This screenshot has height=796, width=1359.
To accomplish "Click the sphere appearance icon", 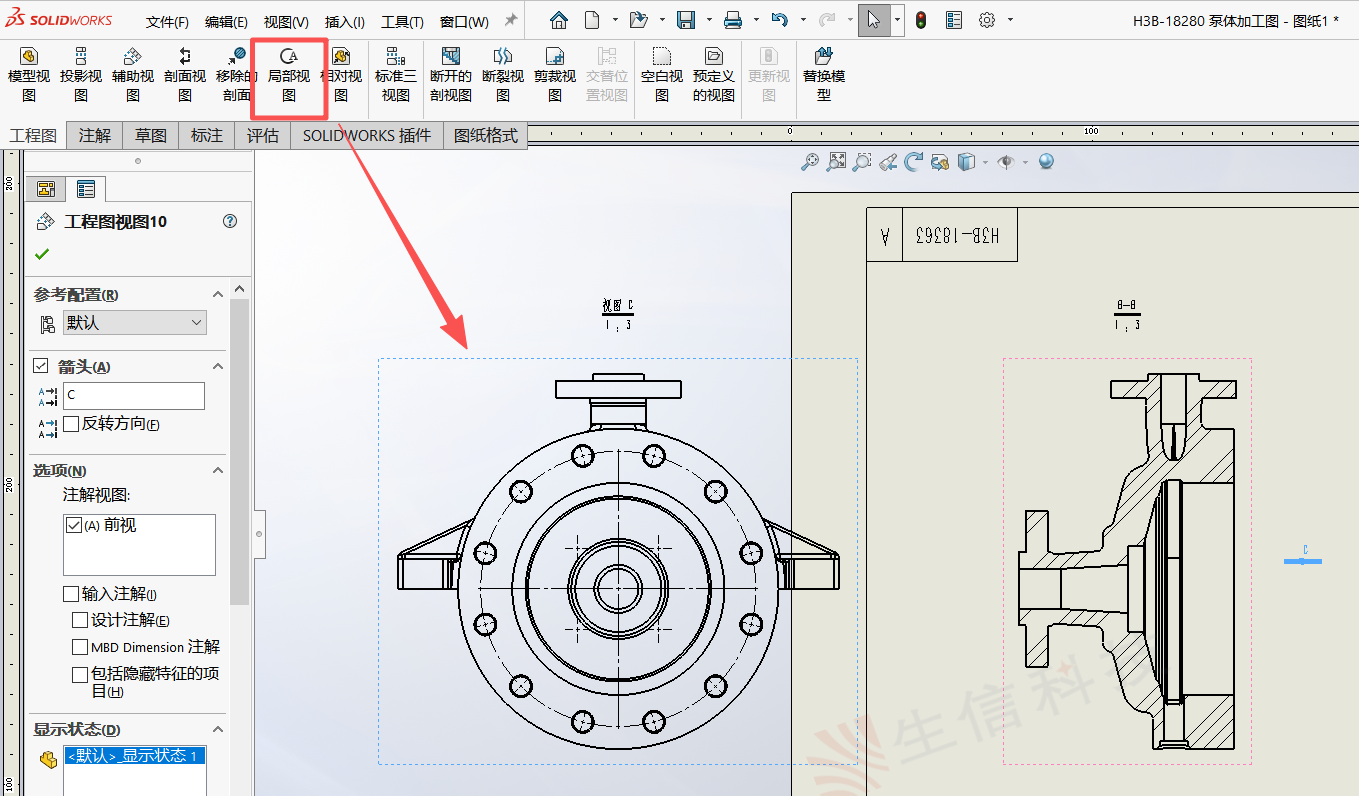I will (x=1046, y=161).
